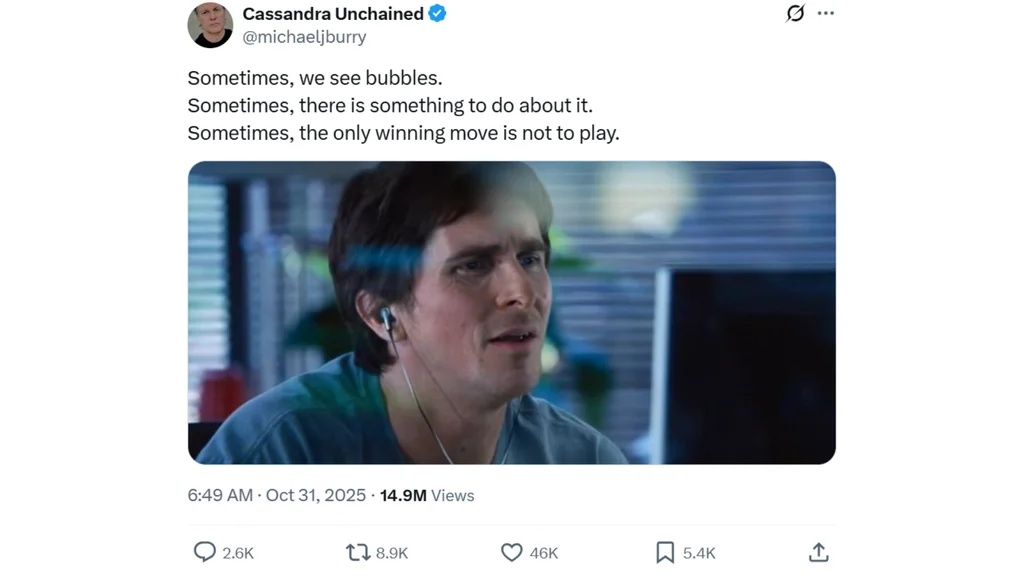Image resolution: width=1024 pixels, height=576 pixels.
Task: Click the share upload icon
Action: click(818, 552)
